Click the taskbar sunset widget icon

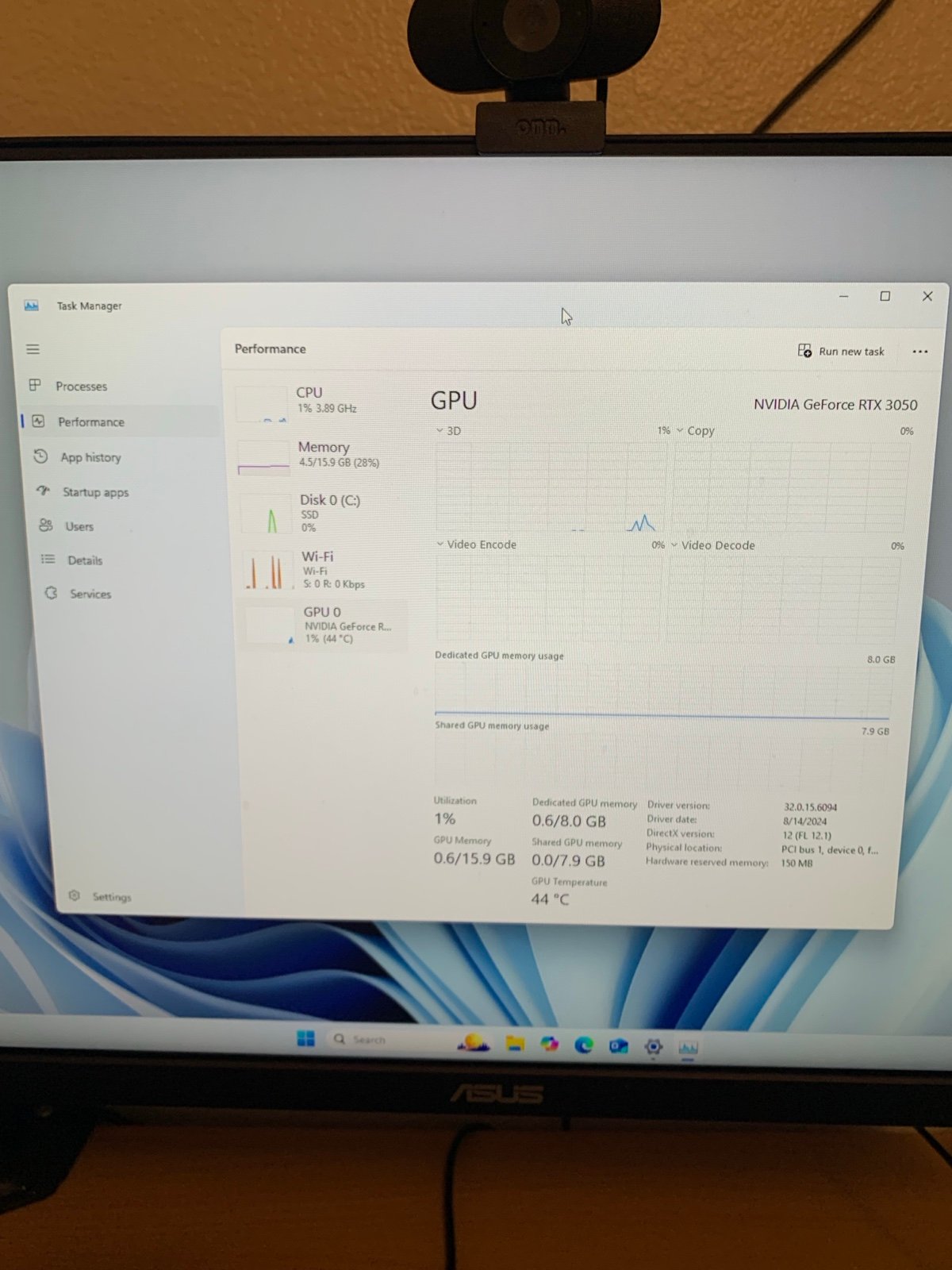[x=474, y=1043]
